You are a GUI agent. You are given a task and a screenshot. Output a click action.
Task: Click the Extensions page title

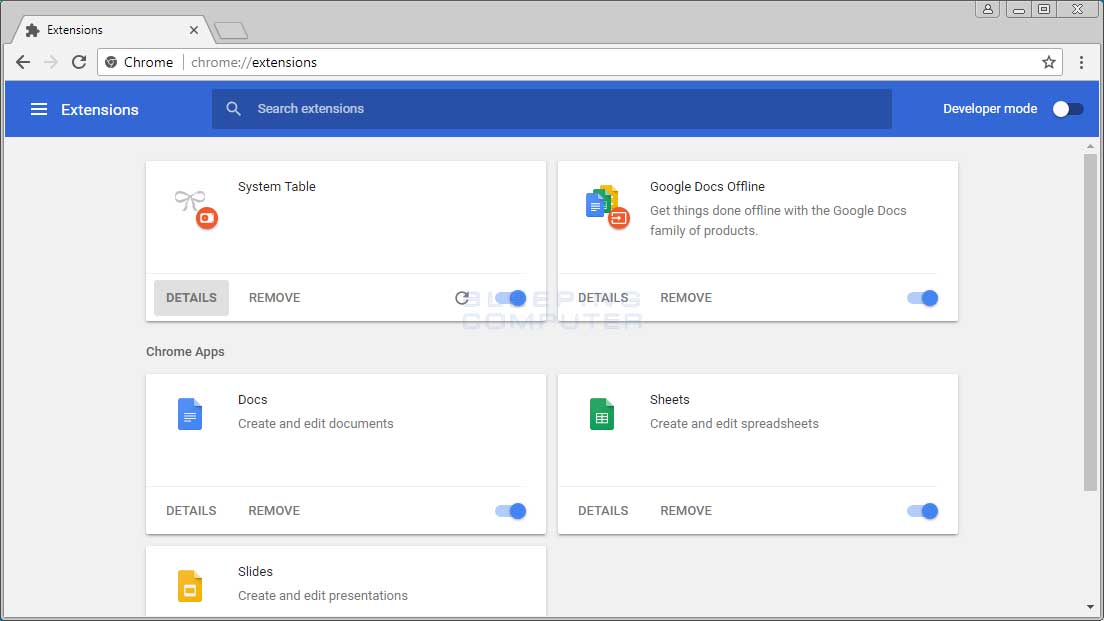(100, 110)
